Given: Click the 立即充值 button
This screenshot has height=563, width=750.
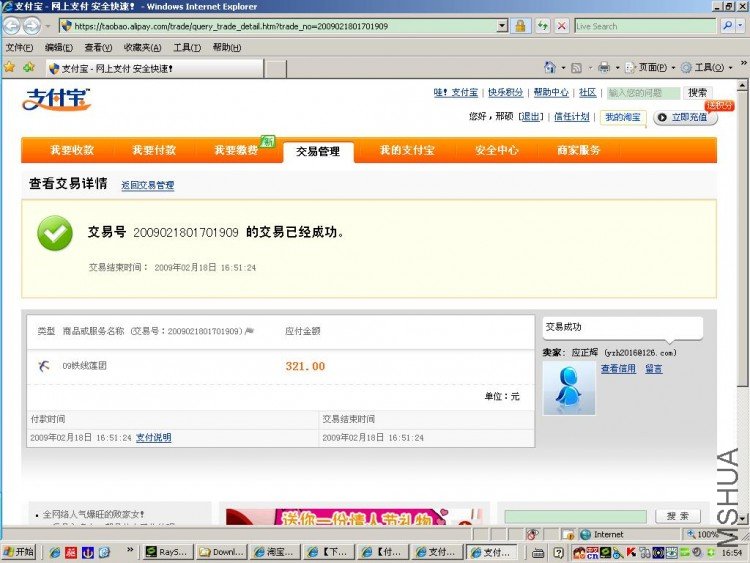Looking at the screenshot, I should [687, 117].
